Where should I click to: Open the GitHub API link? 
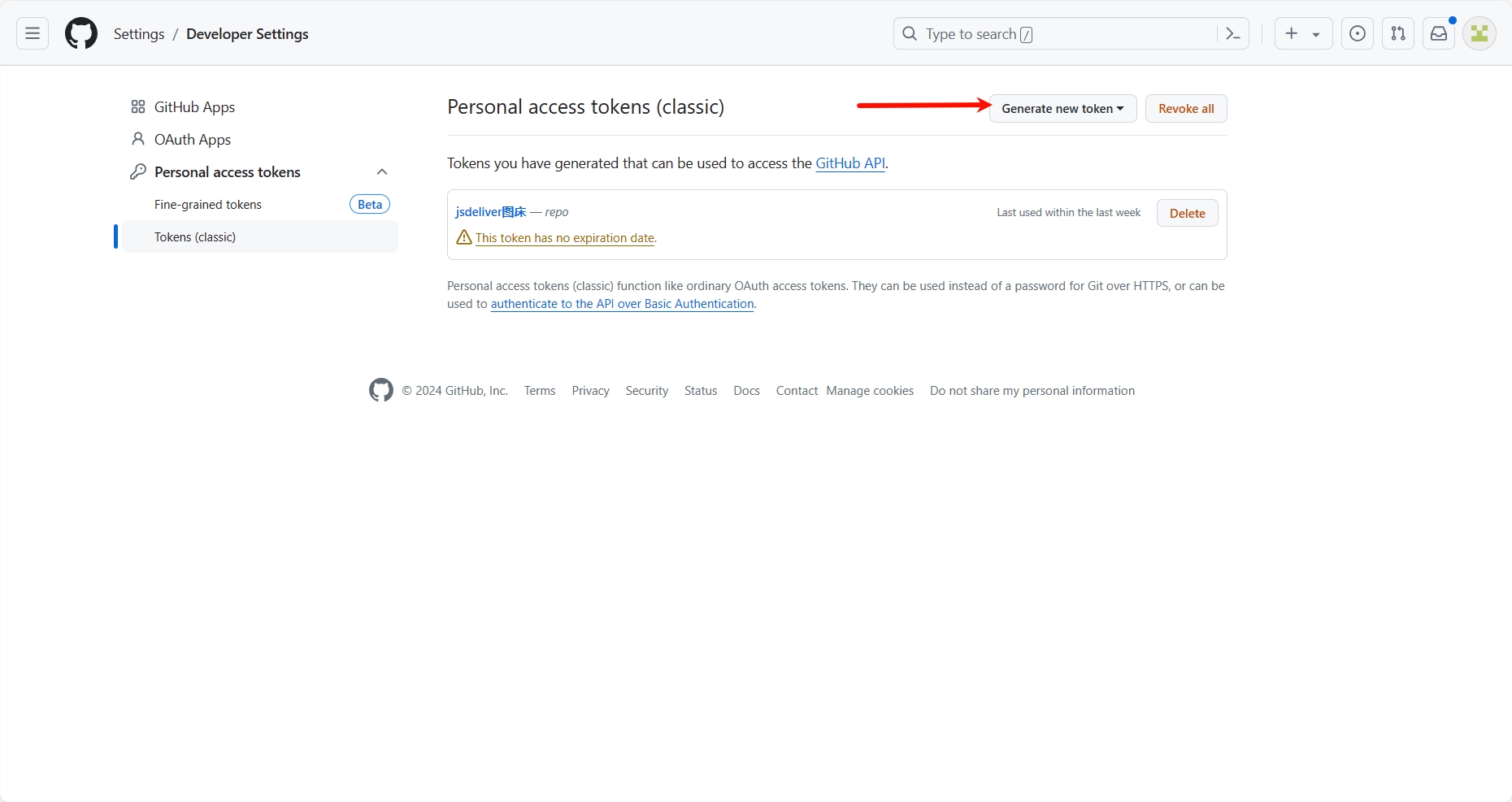click(x=850, y=163)
